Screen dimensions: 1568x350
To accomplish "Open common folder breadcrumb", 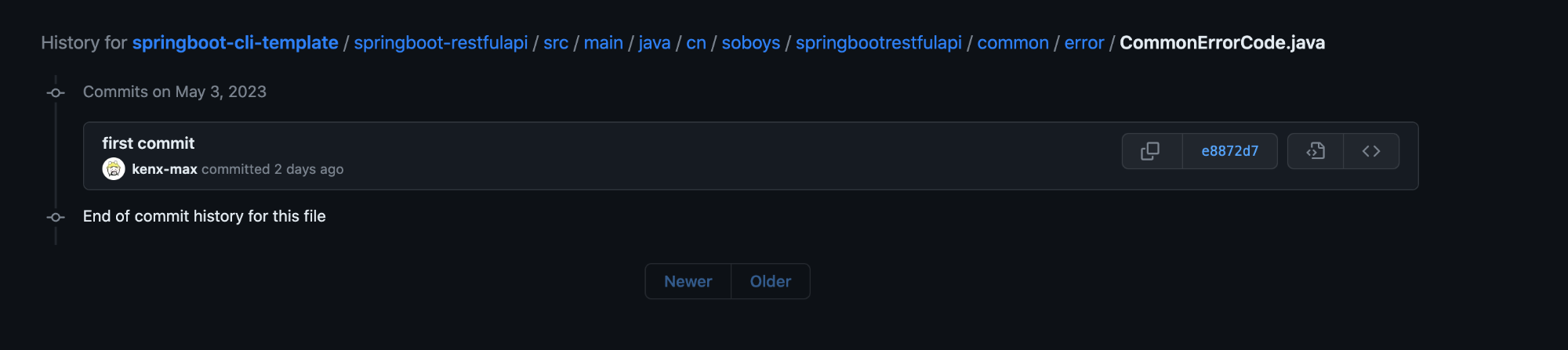I will click(1013, 43).
